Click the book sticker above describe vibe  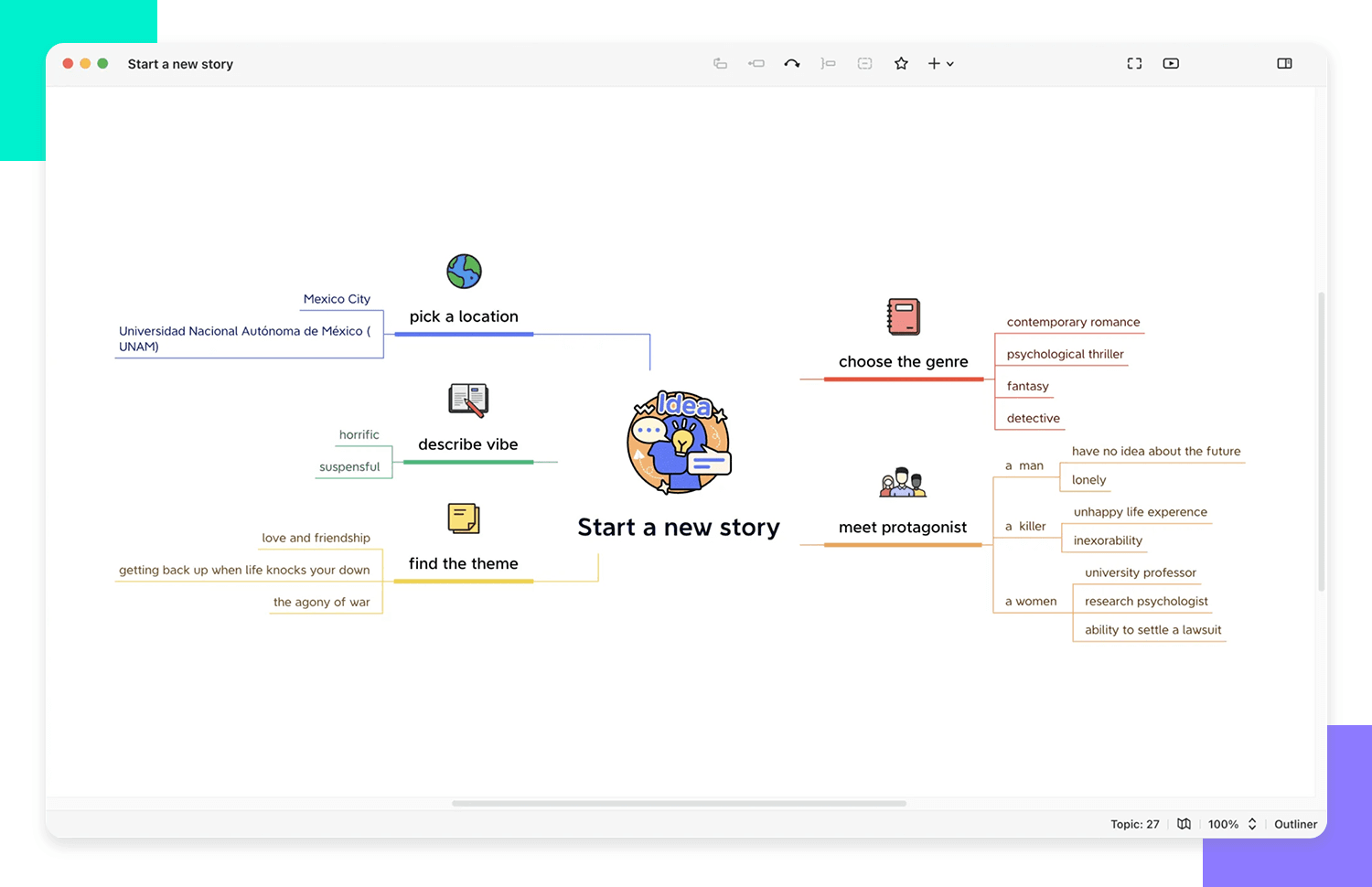[x=468, y=400]
